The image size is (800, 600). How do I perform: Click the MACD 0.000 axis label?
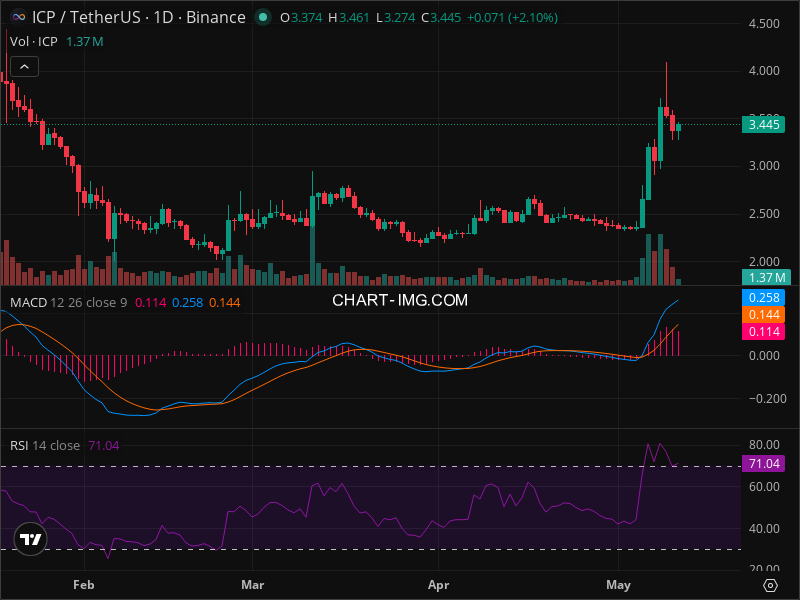(764, 356)
